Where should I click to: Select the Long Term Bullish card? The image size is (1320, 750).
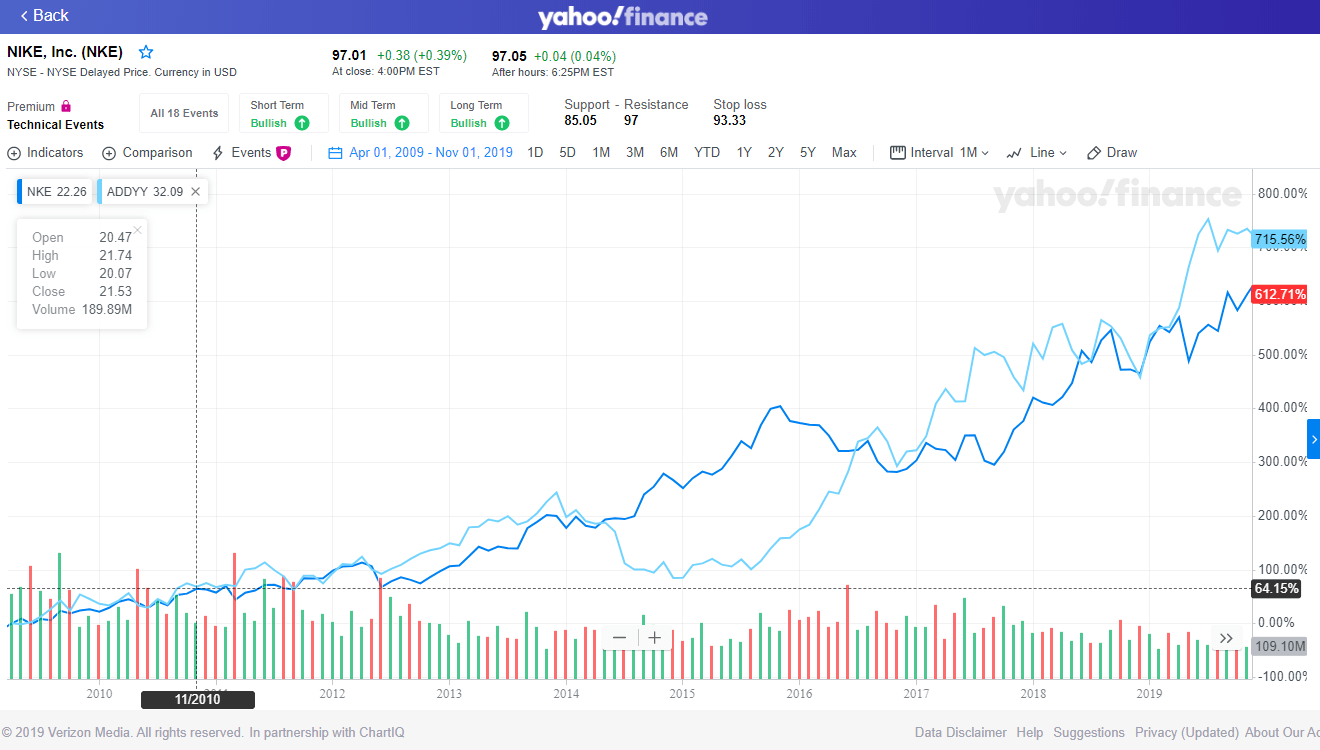coord(484,113)
